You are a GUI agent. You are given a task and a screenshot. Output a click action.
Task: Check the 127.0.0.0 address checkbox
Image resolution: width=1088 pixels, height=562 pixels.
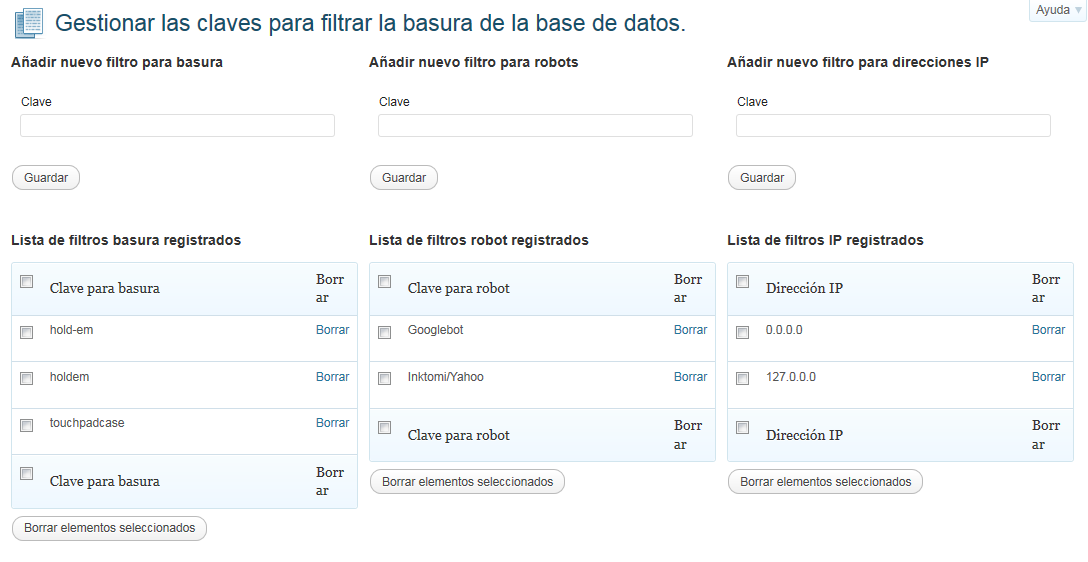742,379
